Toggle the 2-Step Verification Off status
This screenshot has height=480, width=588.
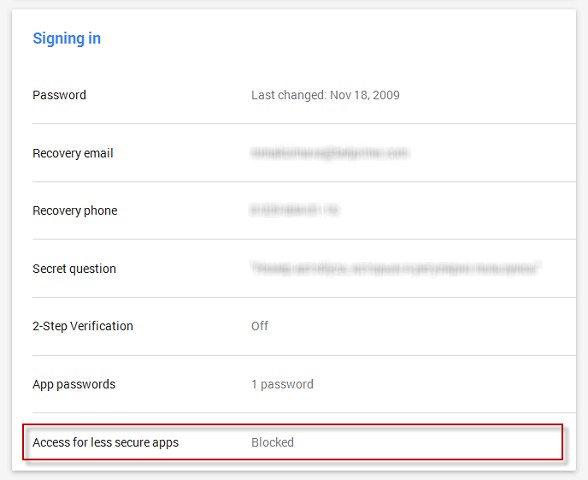[x=260, y=326]
